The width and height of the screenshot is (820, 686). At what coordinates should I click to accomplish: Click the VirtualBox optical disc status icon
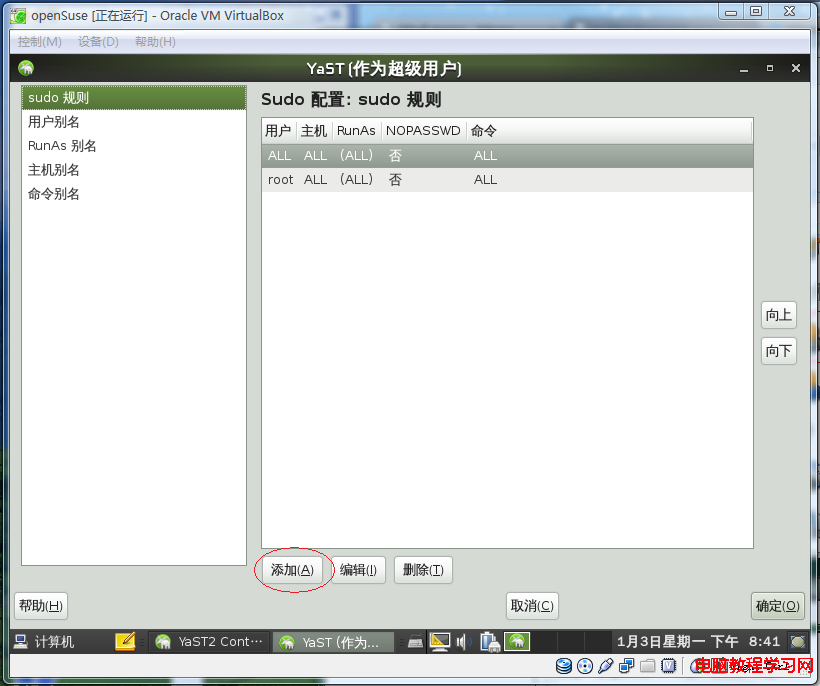pyautogui.click(x=585, y=666)
